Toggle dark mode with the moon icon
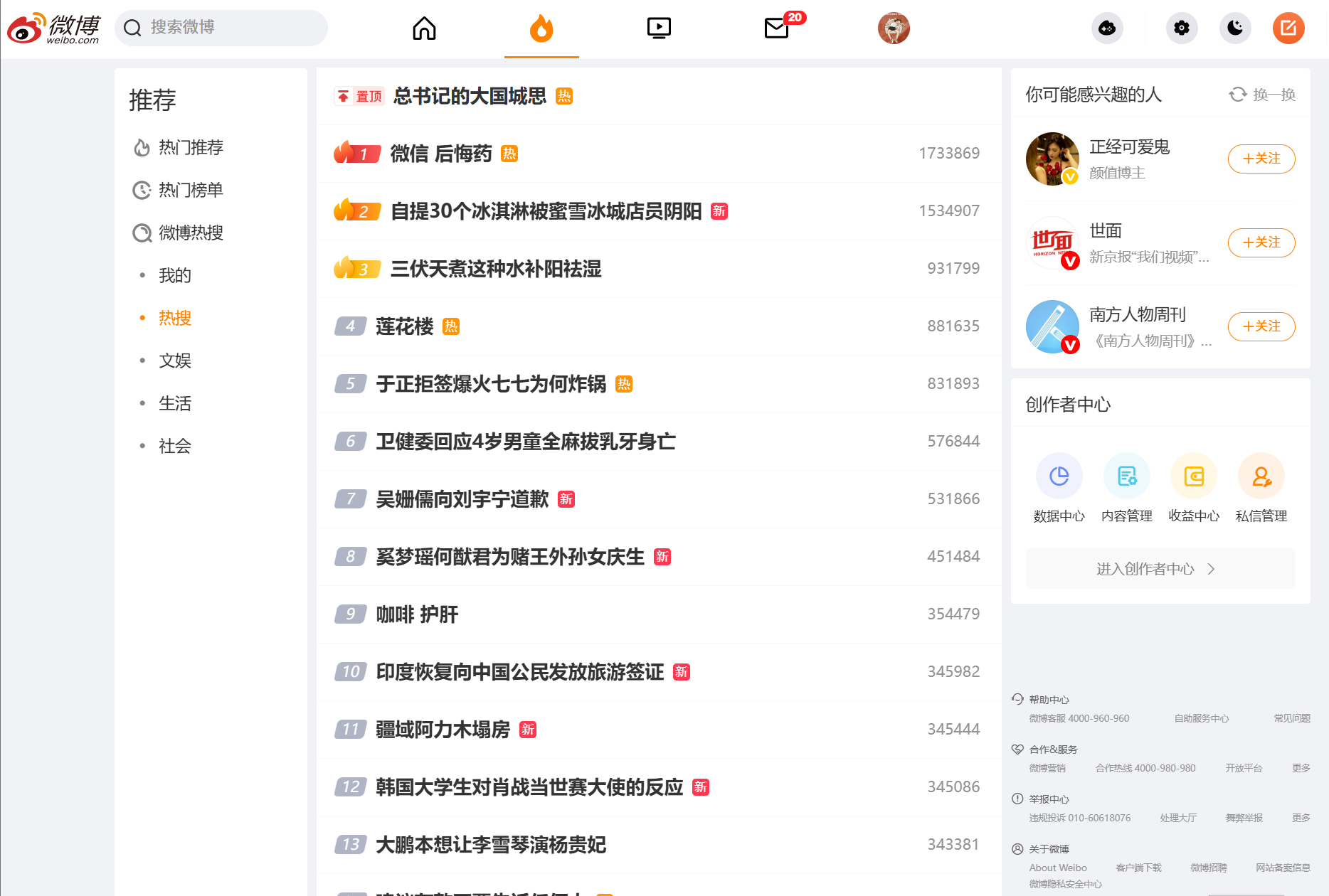This screenshot has height=896, width=1329. pyautogui.click(x=1235, y=28)
